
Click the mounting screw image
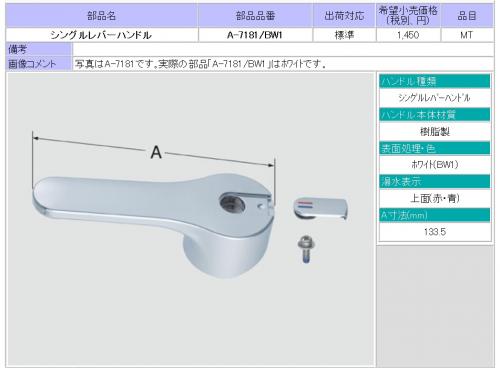tap(306, 249)
